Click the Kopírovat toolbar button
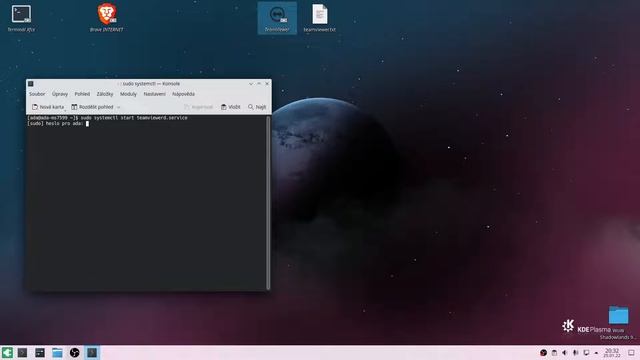 click(x=199, y=107)
